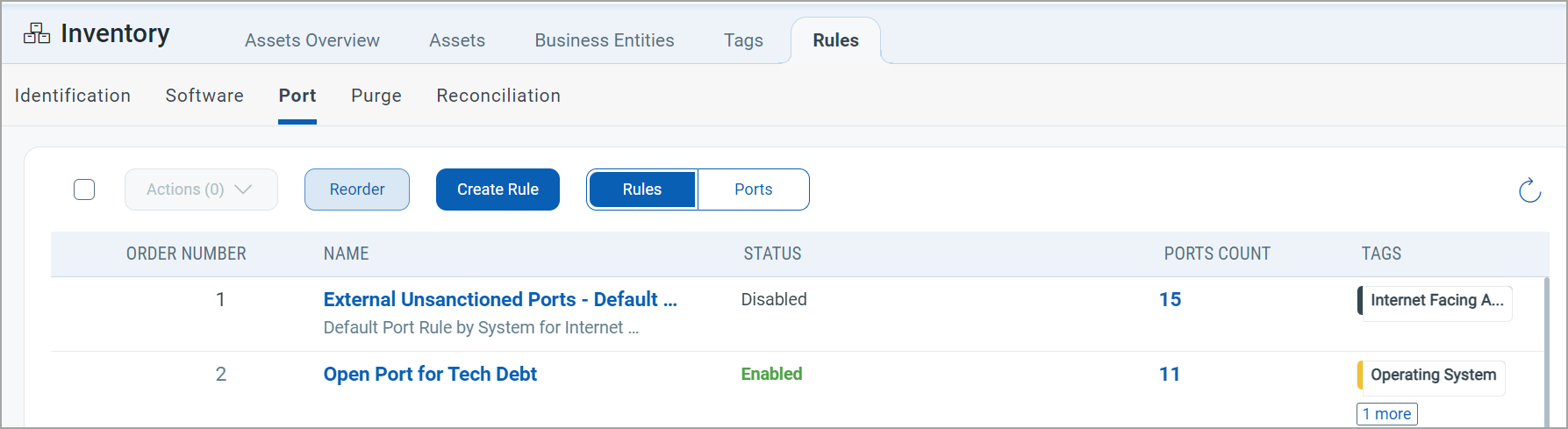Click the Create Rule button
This screenshot has height=429, width=1568.
[498, 189]
